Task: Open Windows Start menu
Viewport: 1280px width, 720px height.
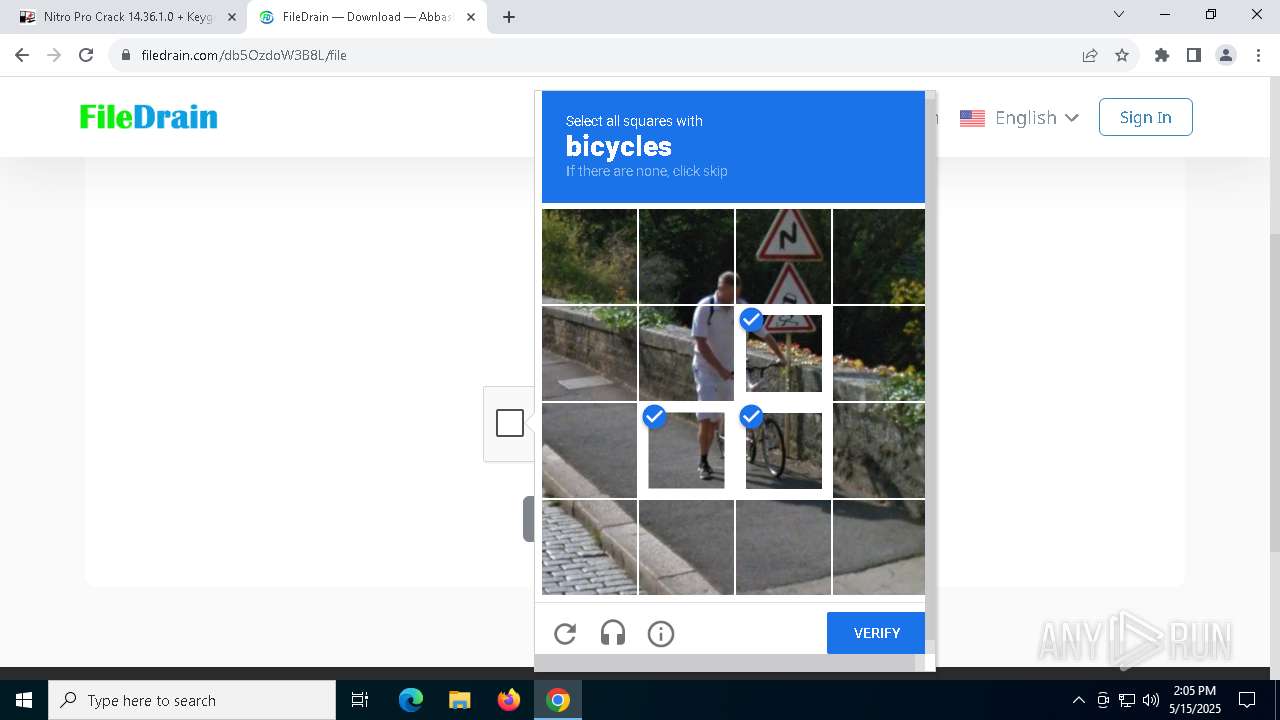Action: pos(24,700)
